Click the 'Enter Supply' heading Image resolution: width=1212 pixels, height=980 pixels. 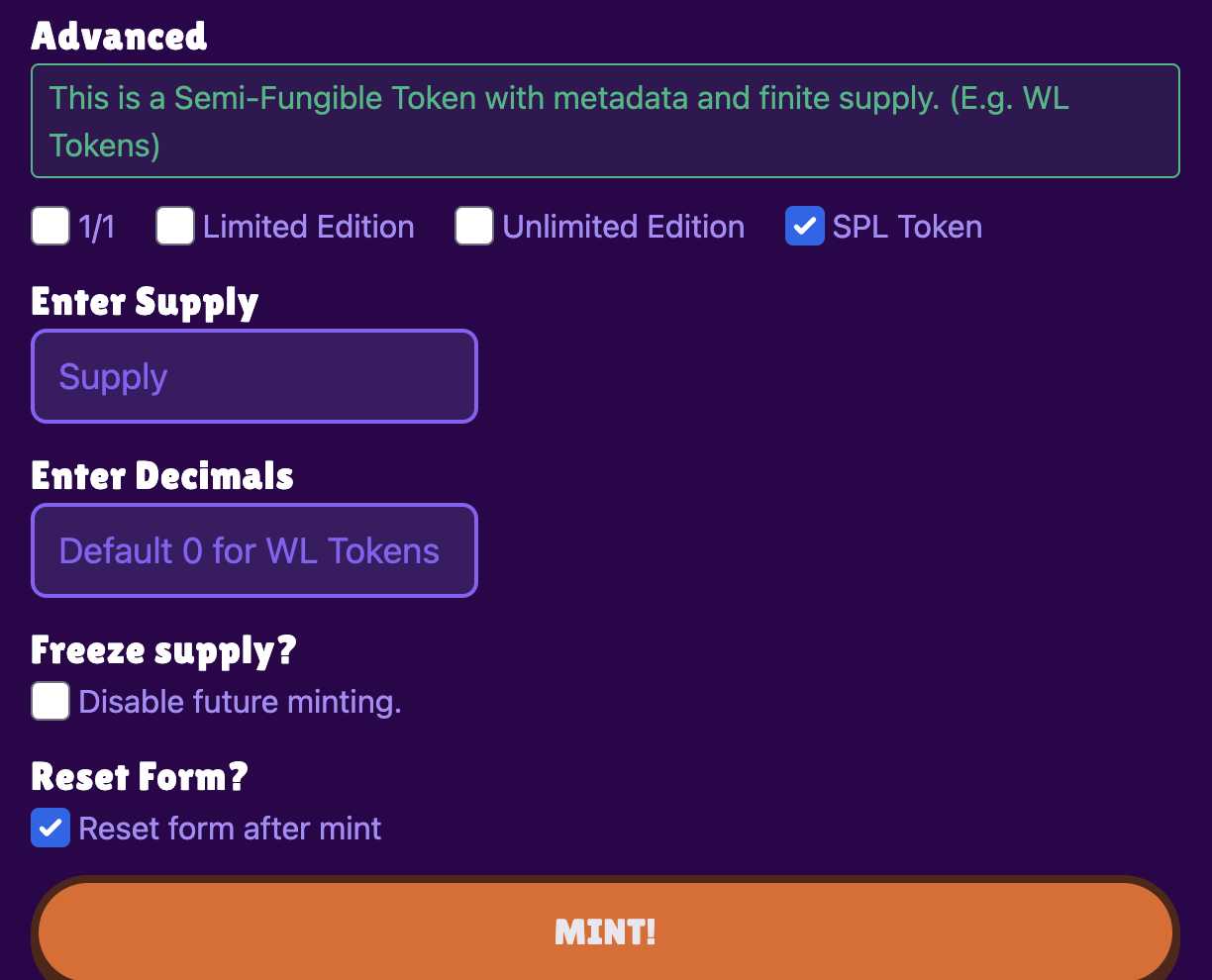pyautogui.click(x=145, y=302)
